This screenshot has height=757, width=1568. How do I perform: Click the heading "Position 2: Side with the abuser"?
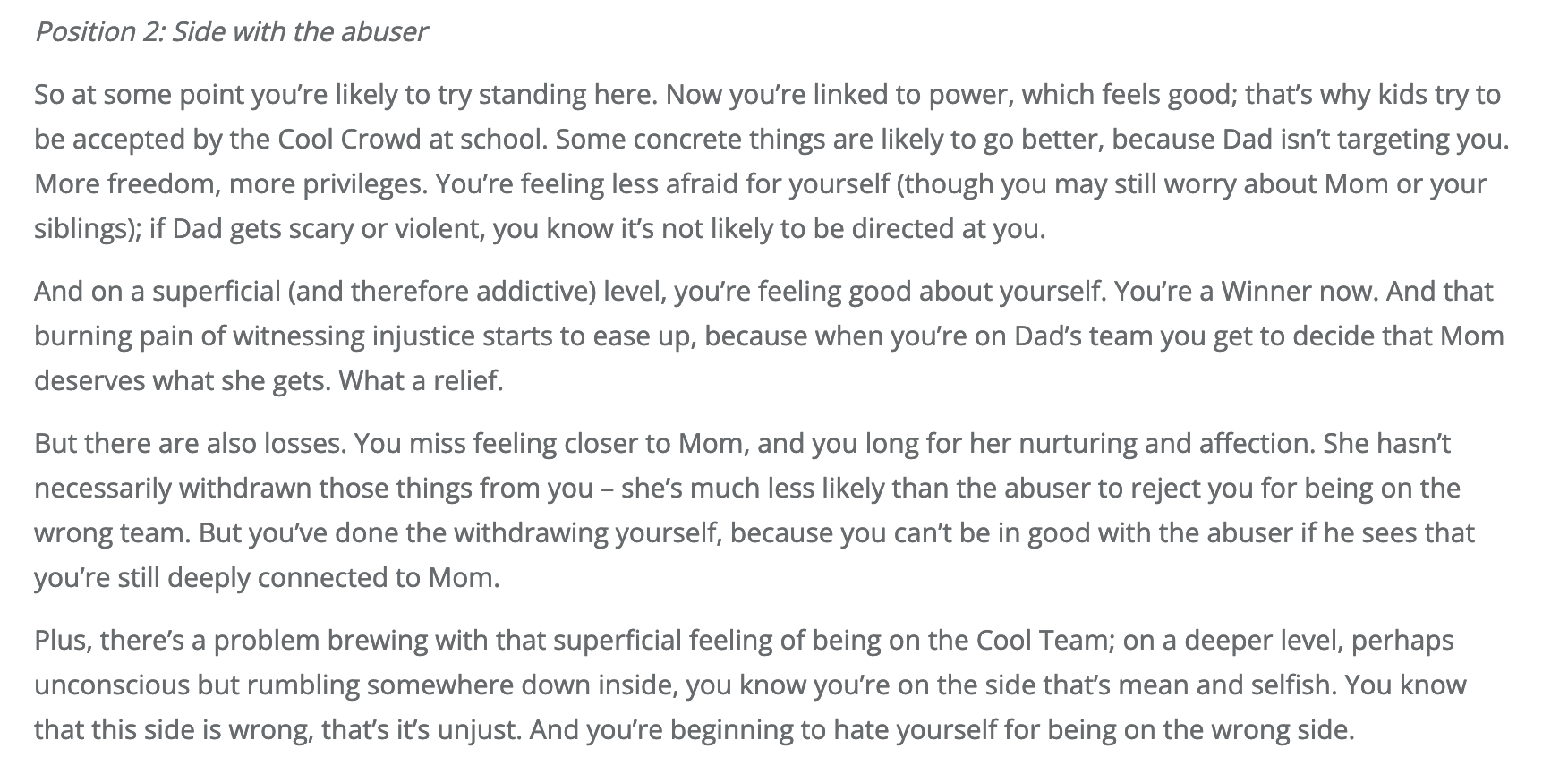coord(231,32)
